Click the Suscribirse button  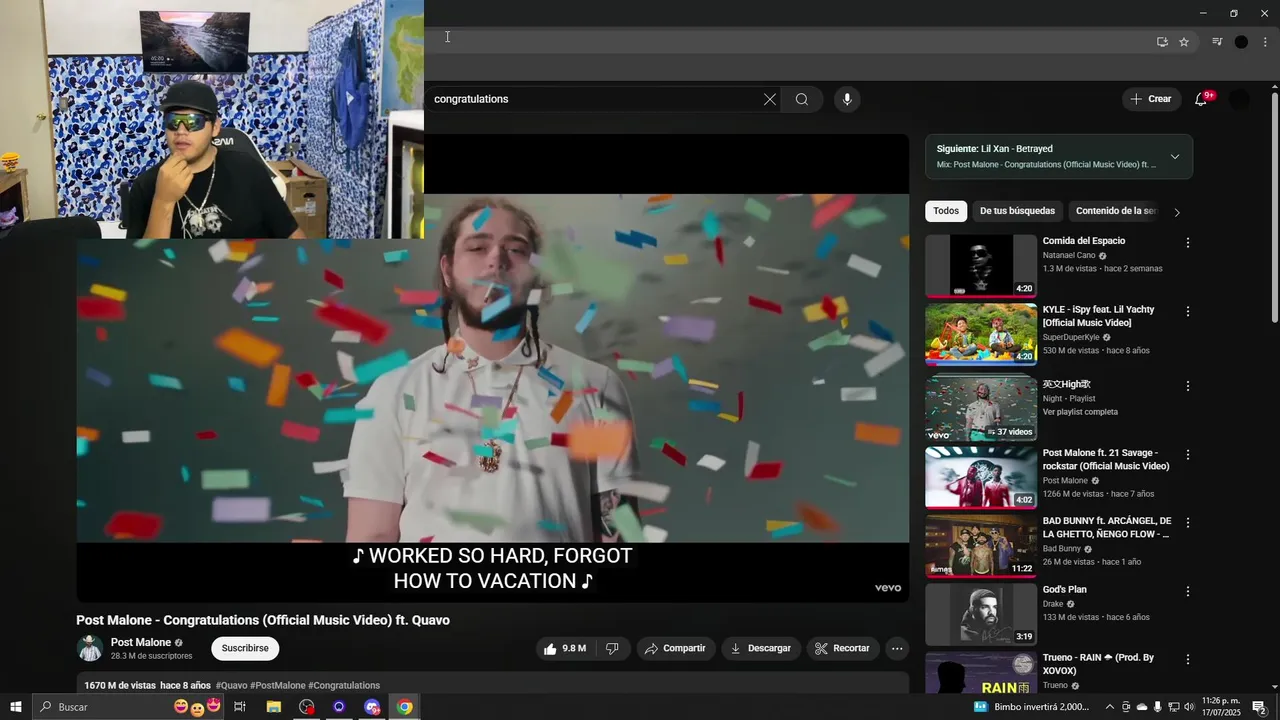point(245,648)
